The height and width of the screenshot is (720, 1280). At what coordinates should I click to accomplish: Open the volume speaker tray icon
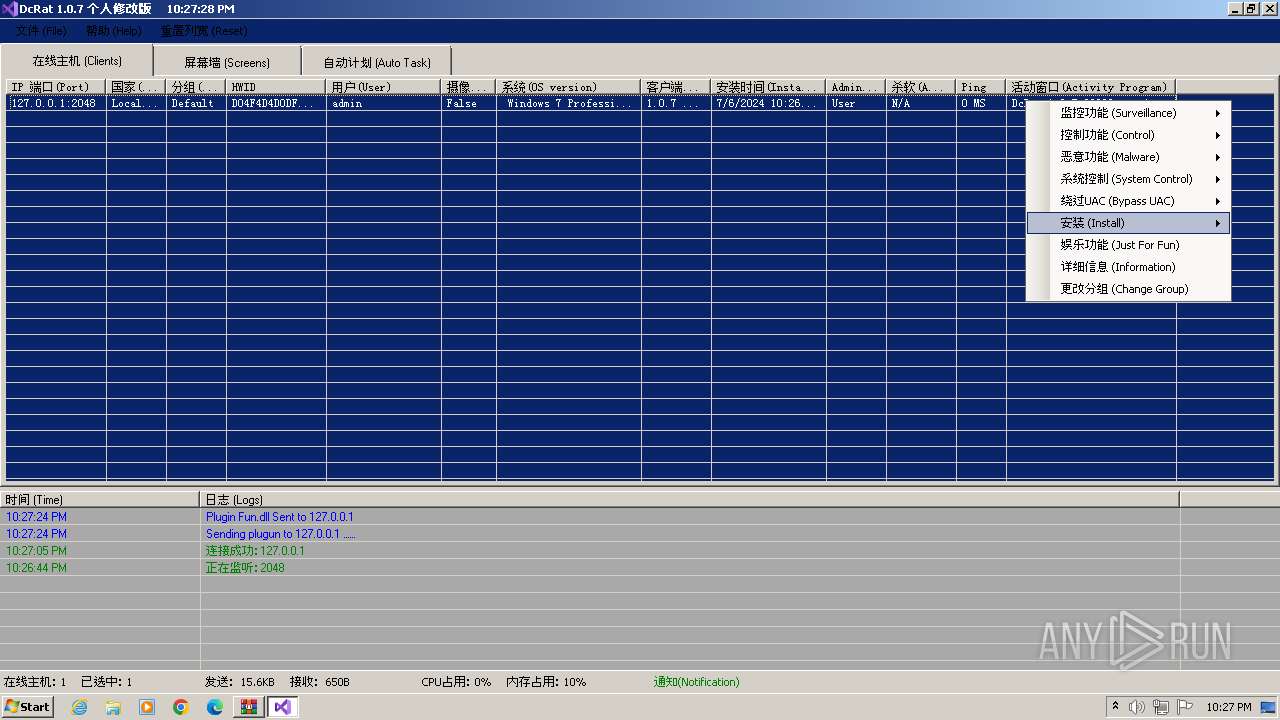1136,707
